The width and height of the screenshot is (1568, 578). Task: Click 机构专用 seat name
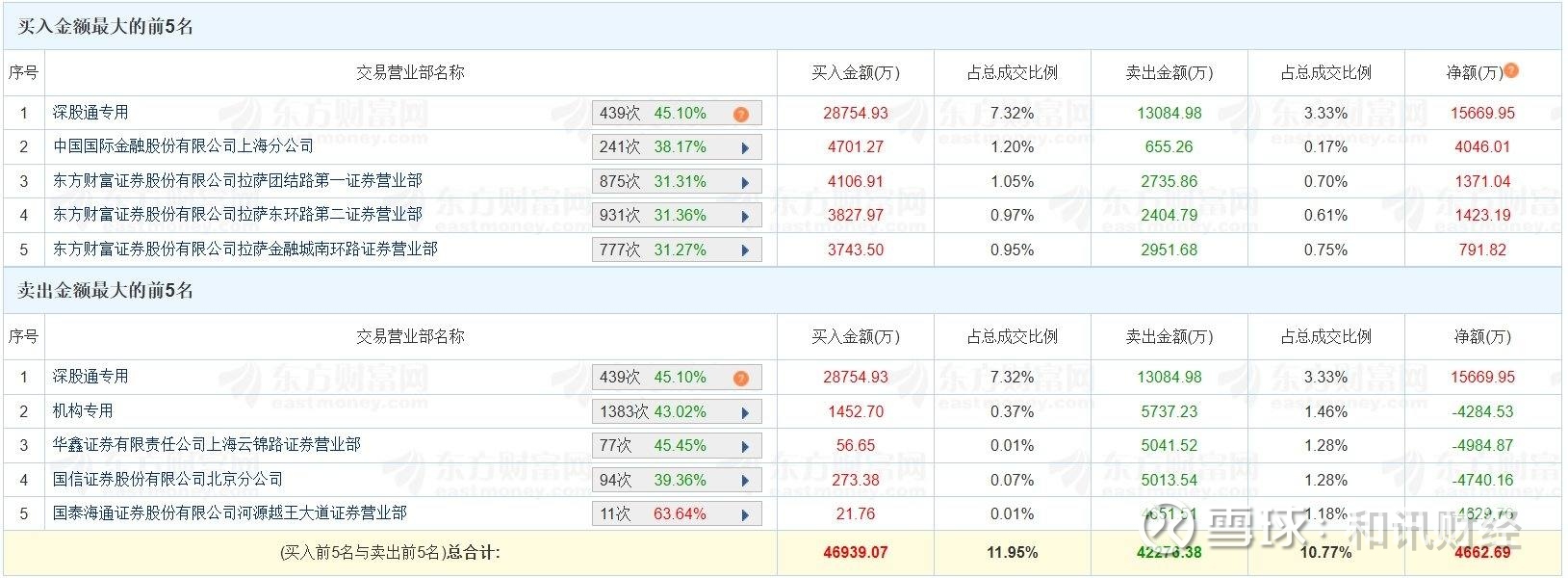coord(83,411)
